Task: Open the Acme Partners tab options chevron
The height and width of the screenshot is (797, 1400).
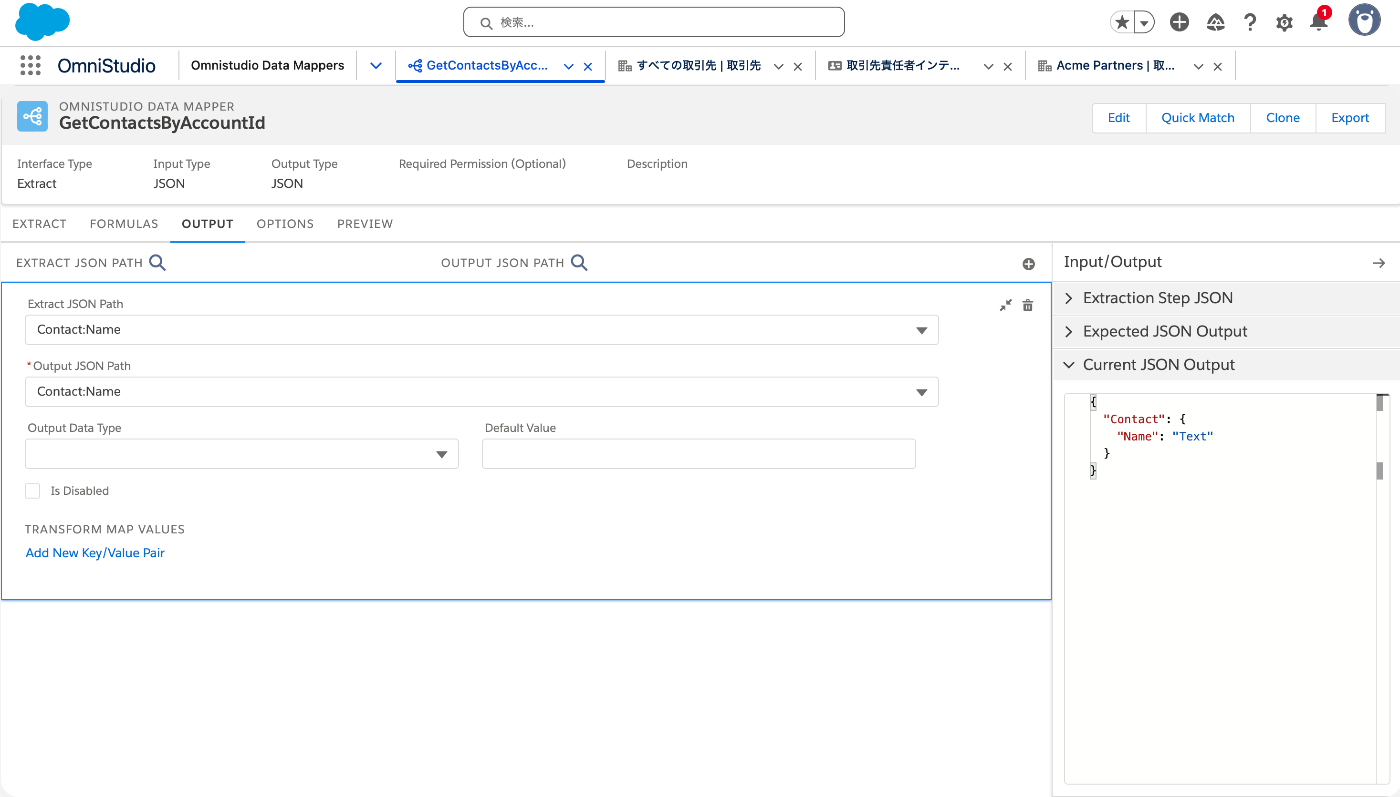Action: coord(1199,66)
